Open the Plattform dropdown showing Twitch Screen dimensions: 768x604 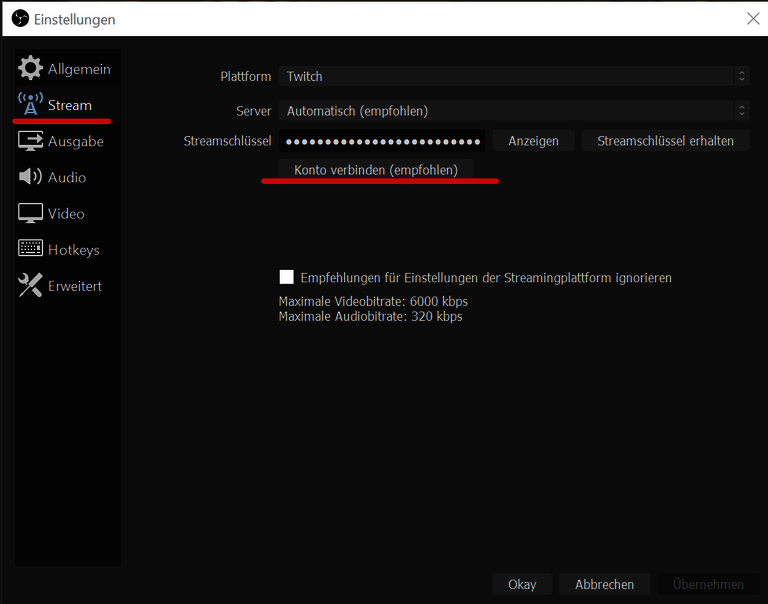[514, 76]
